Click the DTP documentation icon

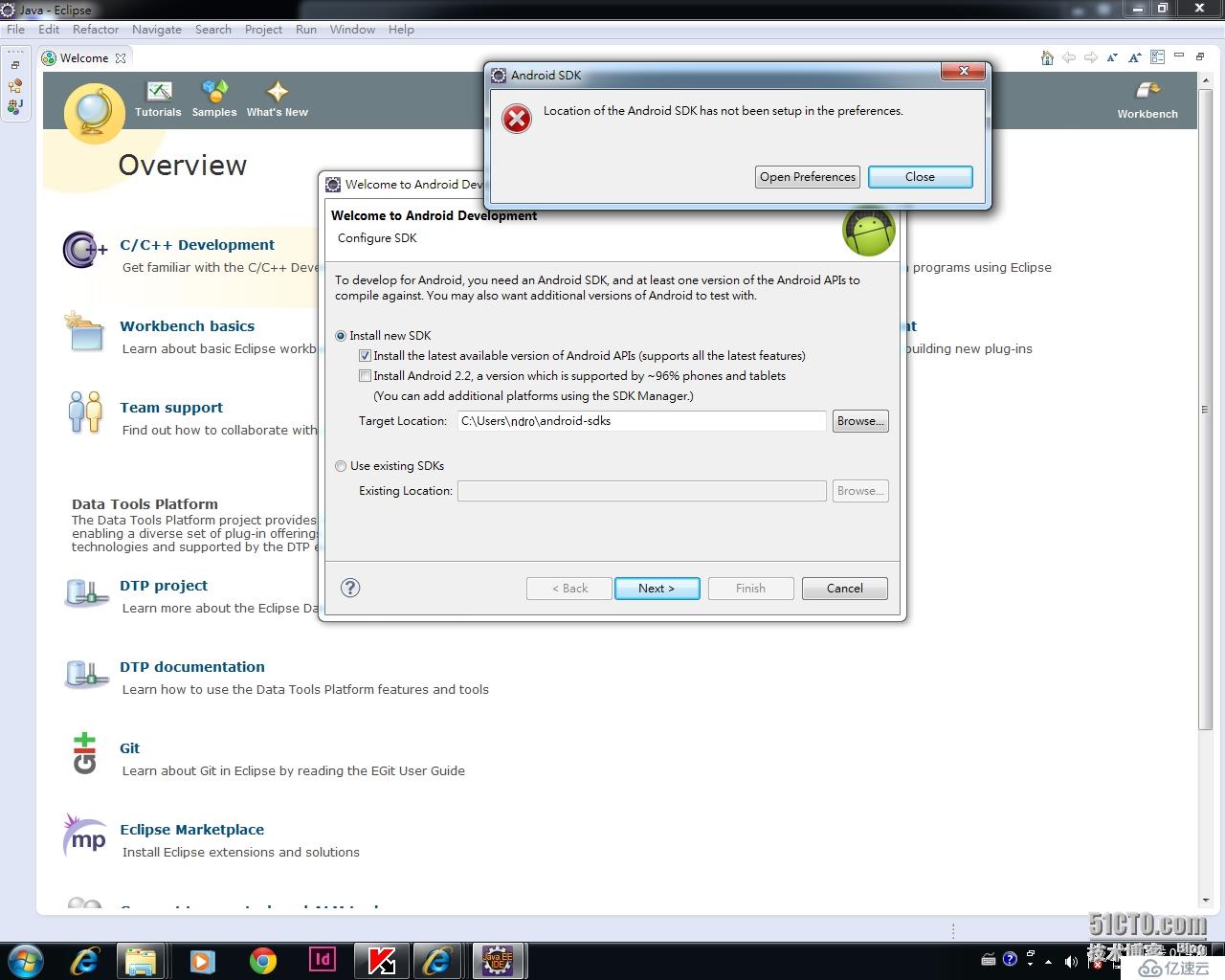coord(86,675)
